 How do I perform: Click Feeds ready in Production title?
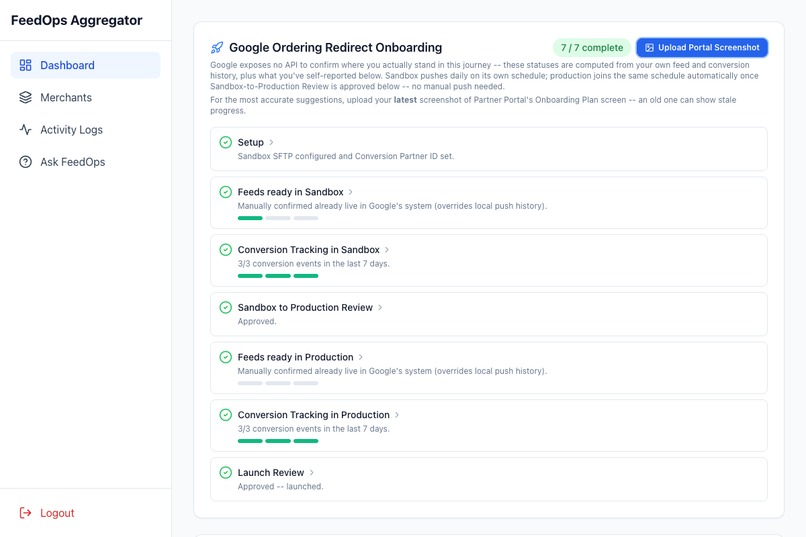296,357
